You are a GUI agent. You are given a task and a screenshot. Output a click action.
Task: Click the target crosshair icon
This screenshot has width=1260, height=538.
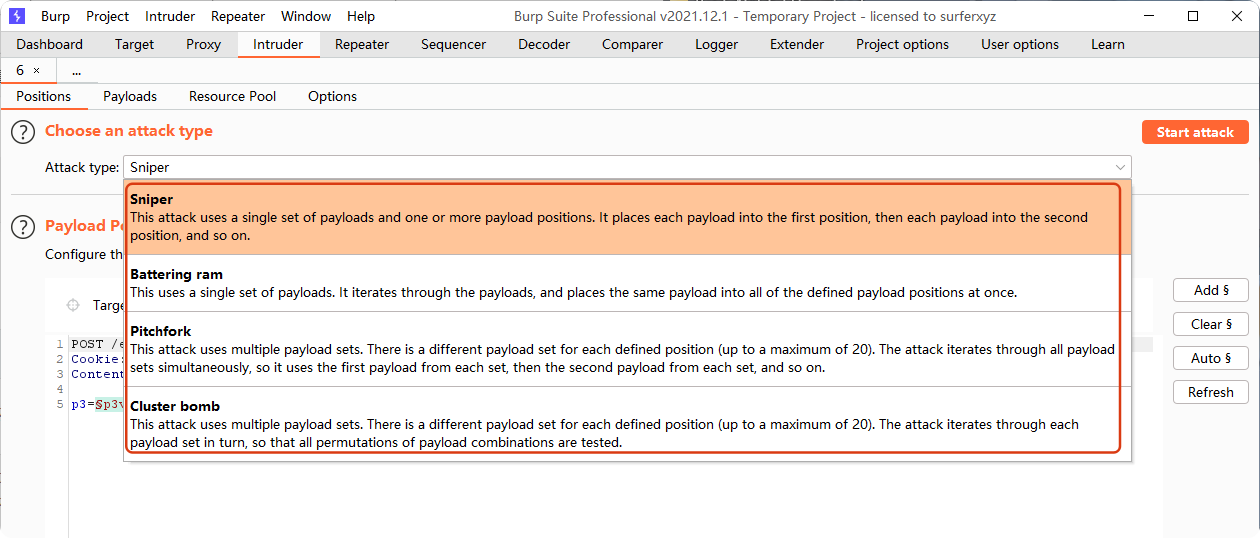click(73, 305)
